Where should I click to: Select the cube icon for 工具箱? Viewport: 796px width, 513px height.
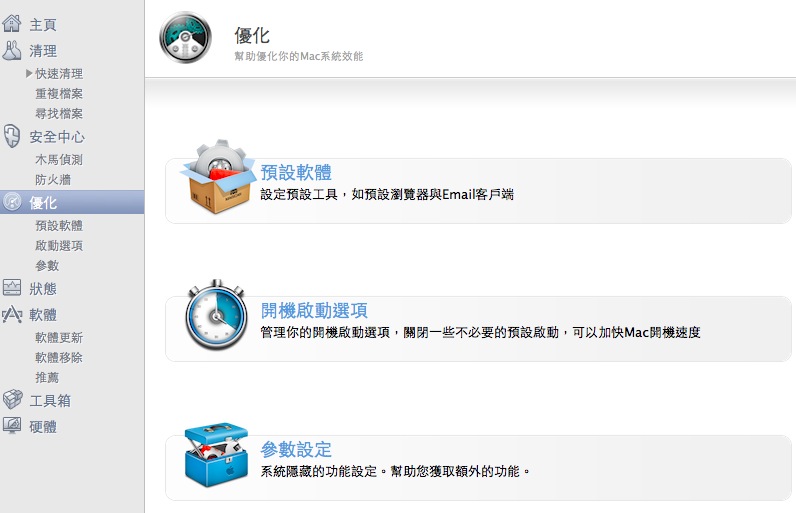pos(12,400)
